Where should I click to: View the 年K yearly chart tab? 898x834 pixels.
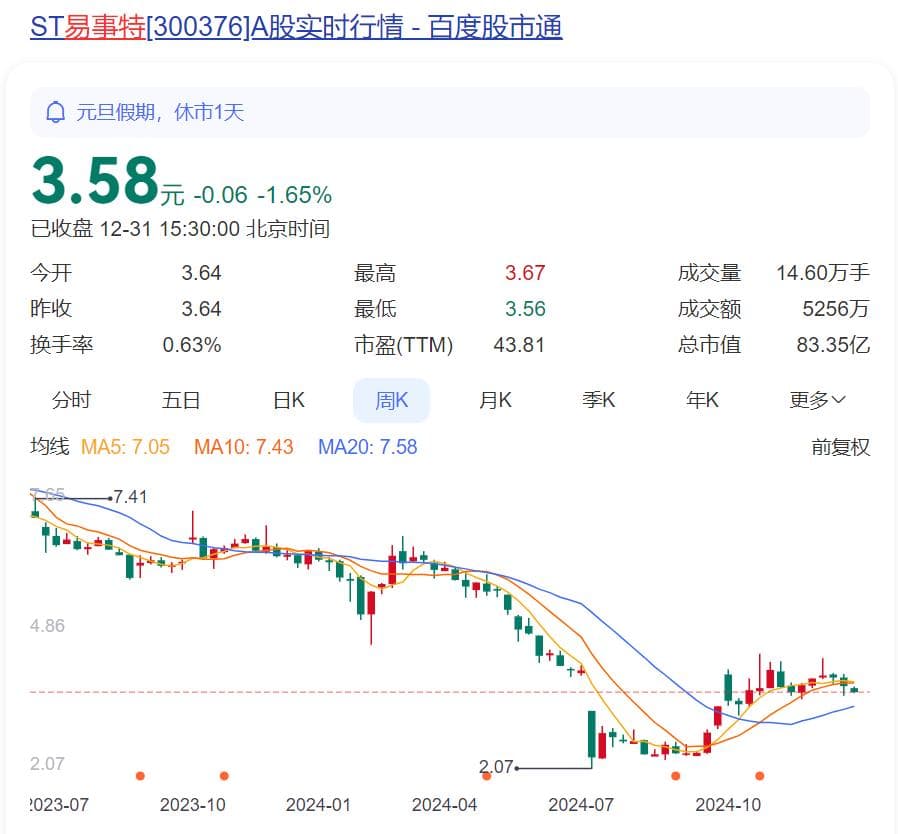coord(702,401)
